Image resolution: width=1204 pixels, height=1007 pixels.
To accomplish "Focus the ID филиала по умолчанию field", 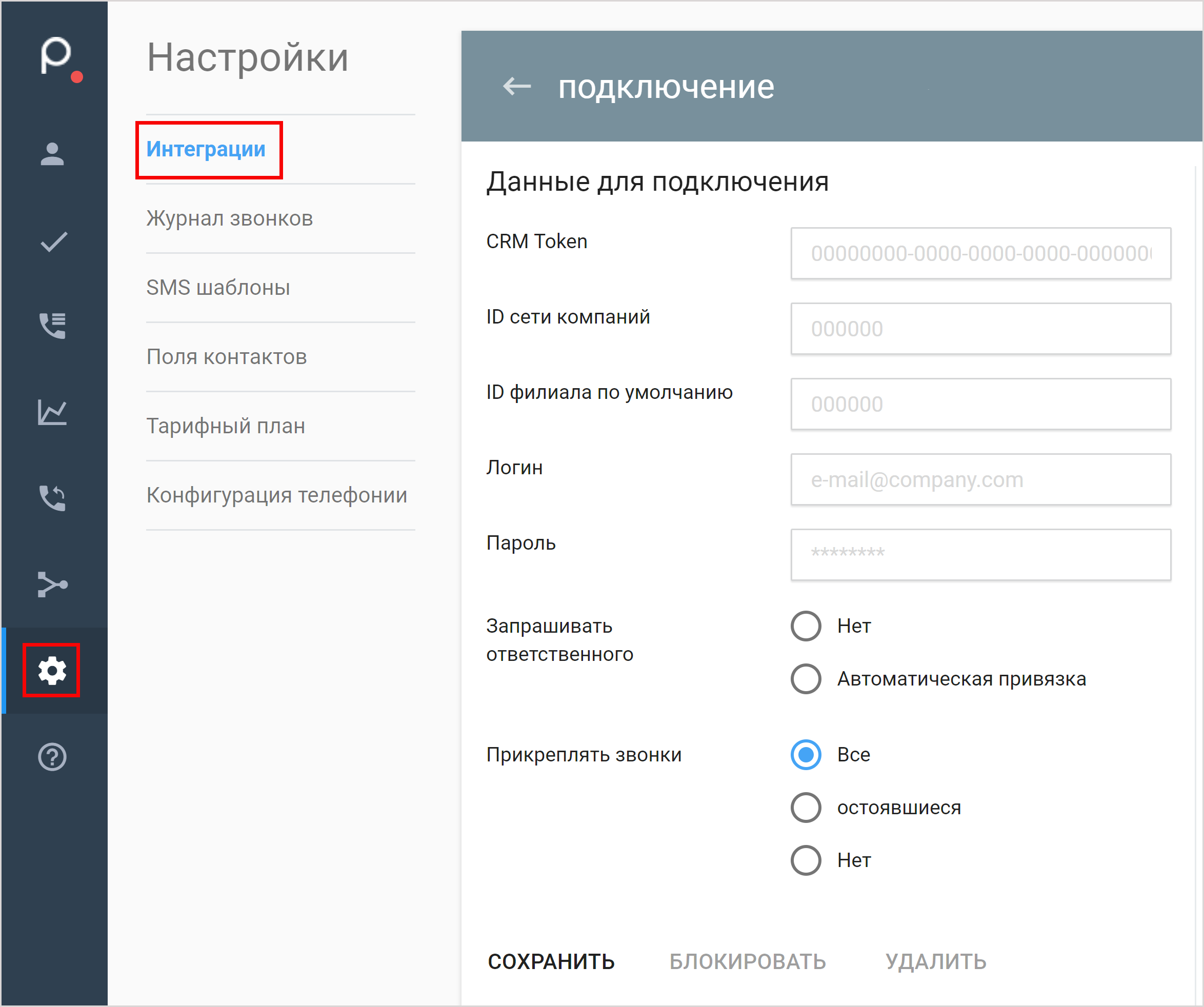I will (980, 404).
